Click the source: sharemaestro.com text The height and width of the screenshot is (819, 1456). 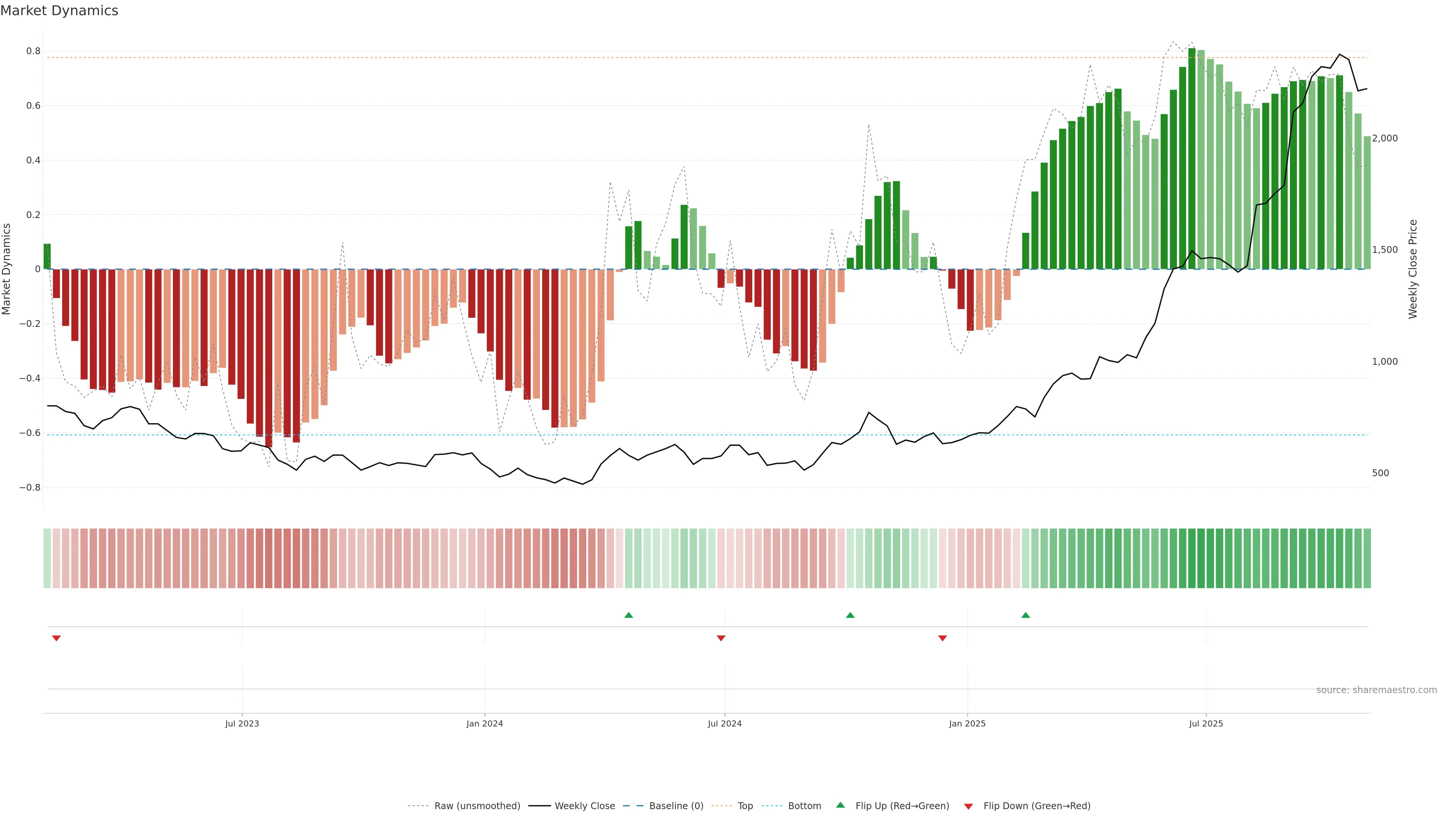1376,690
